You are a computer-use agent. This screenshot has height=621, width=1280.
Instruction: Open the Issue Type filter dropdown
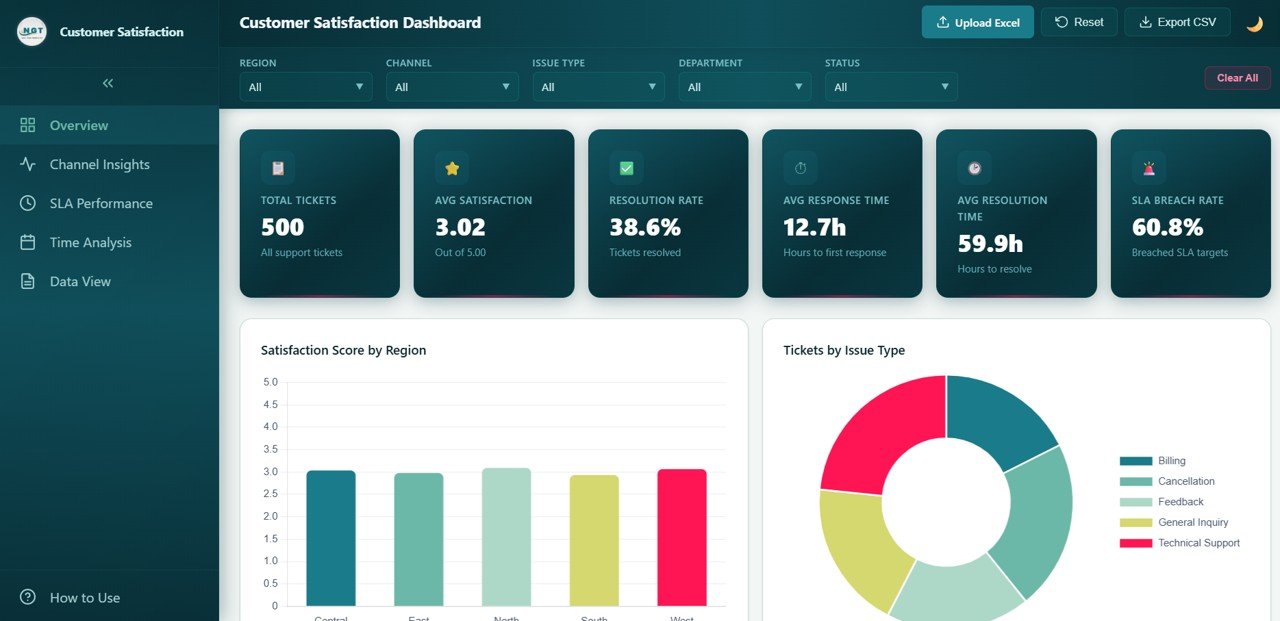pos(598,87)
